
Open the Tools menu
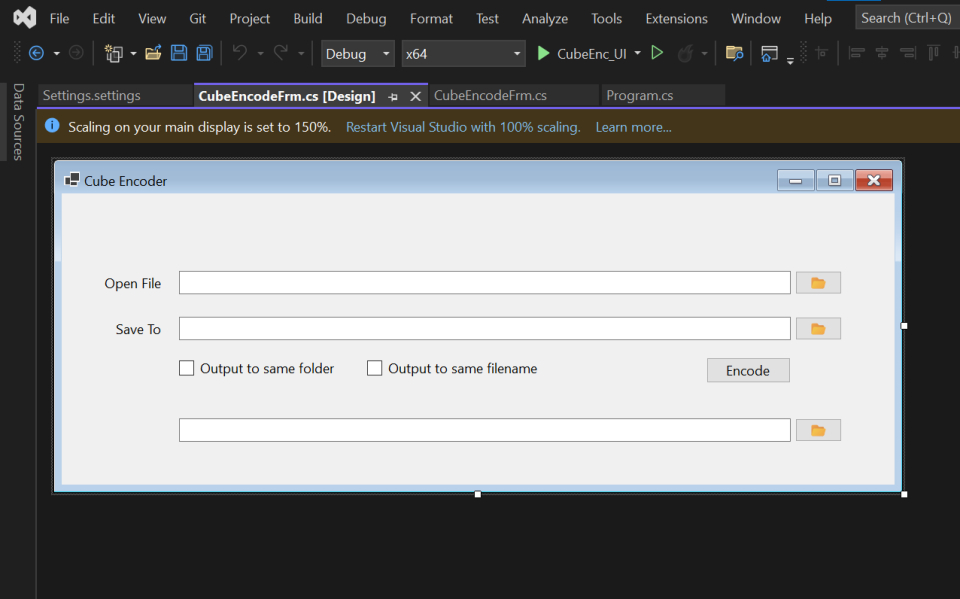coord(607,19)
